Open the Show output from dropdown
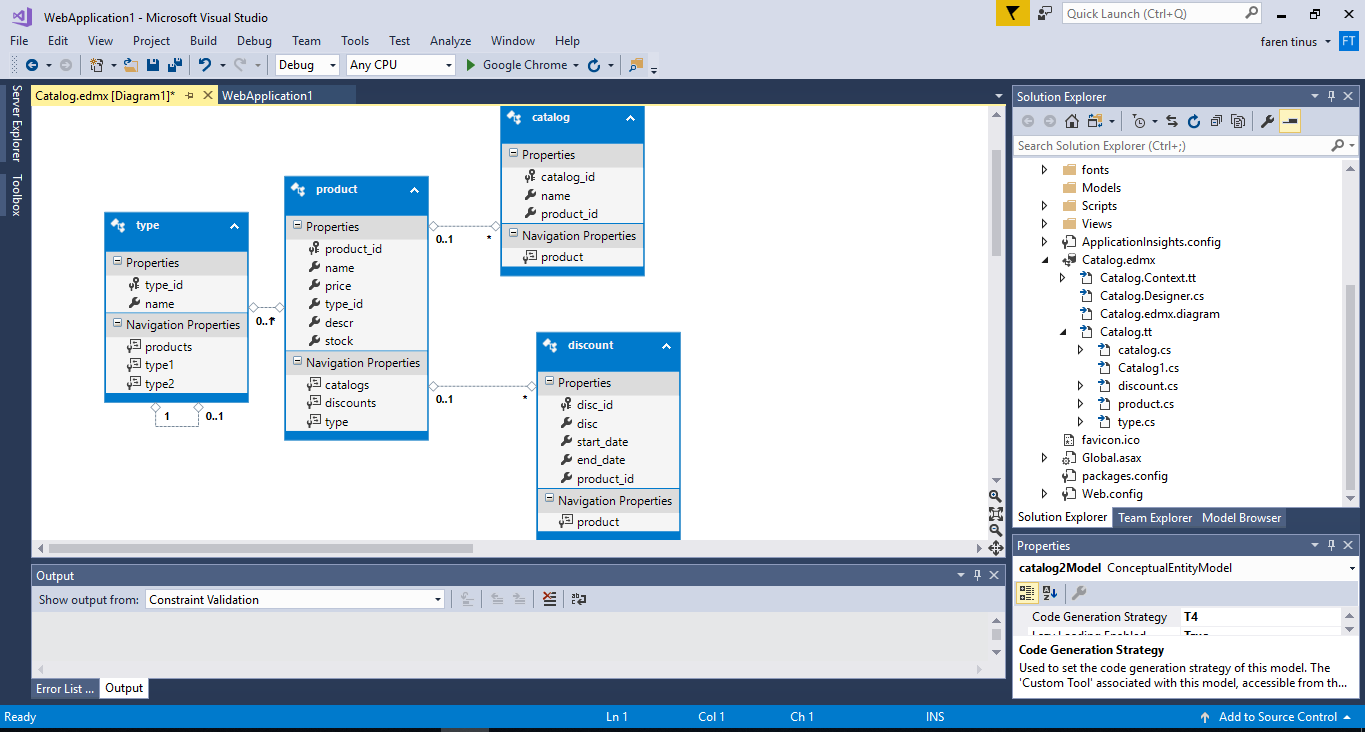This screenshot has width=1365, height=732. [437, 599]
